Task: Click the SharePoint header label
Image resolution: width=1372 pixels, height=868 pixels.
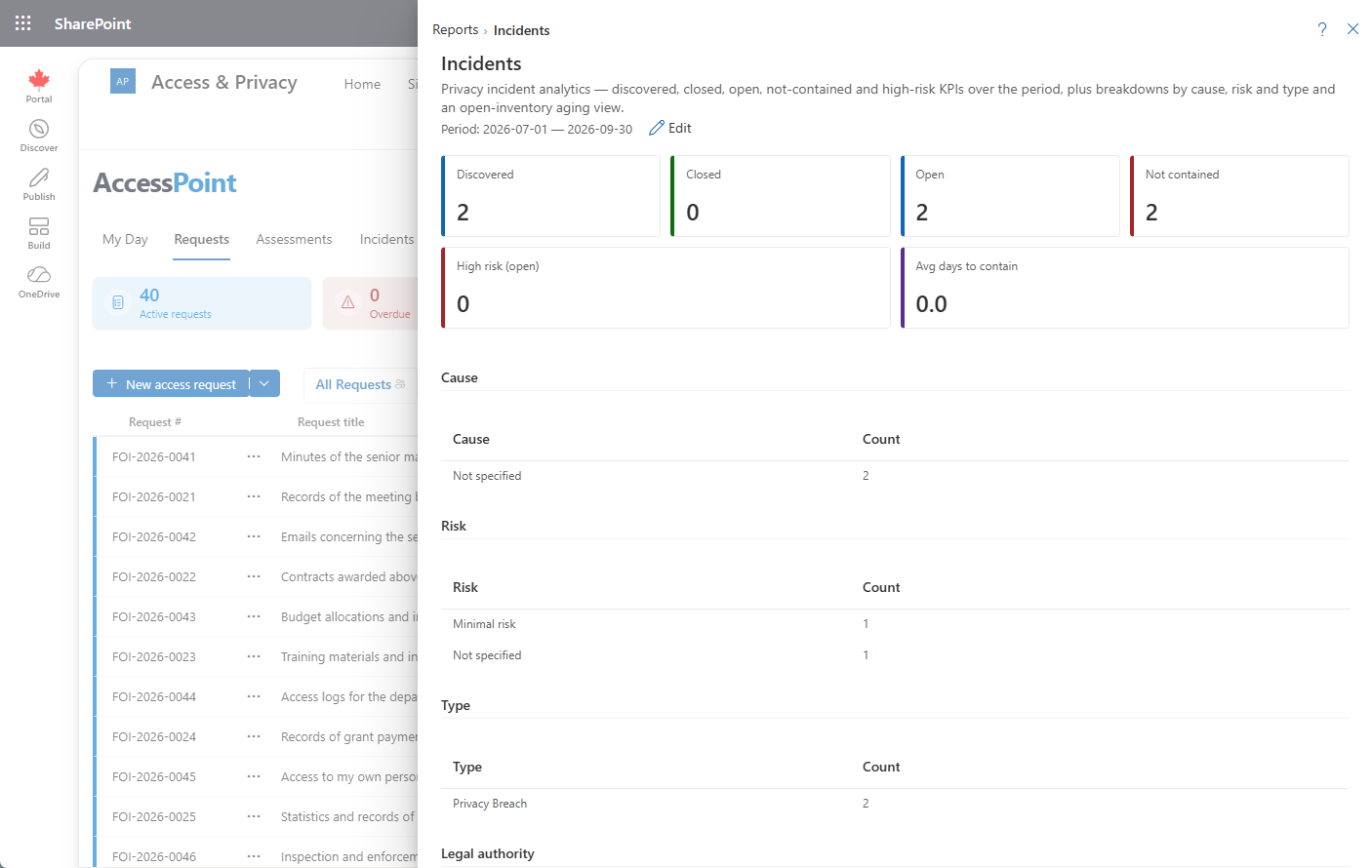Action: 93,23
